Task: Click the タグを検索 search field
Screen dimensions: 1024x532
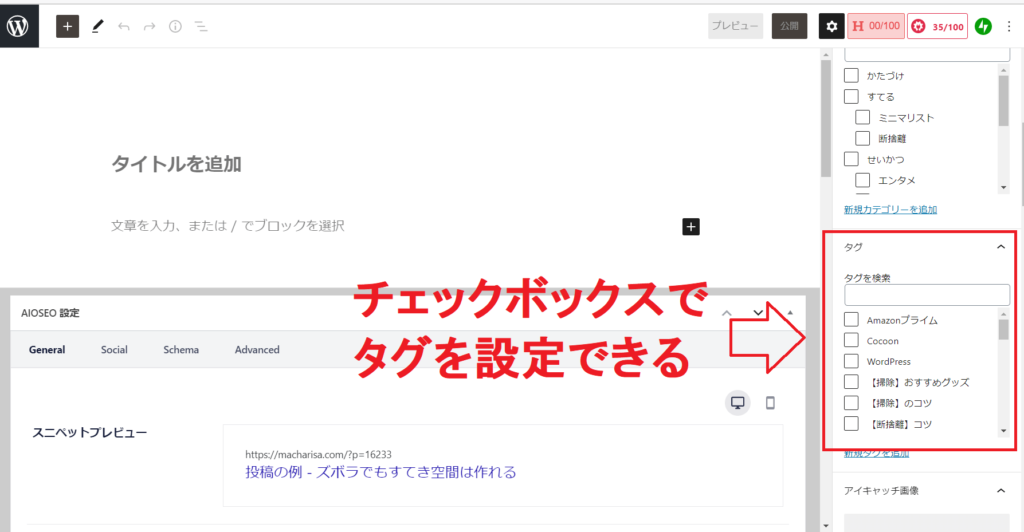Action: pyautogui.click(x=927, y=295)
